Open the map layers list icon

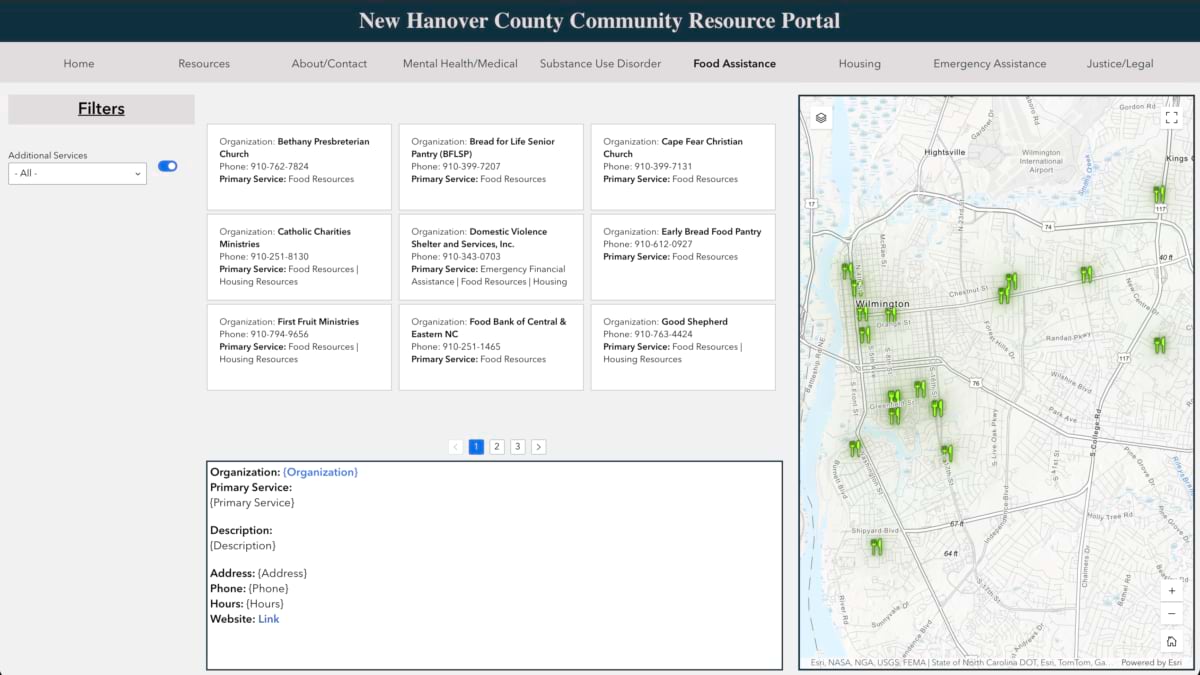pyautogui.click(x=821, y=118)
